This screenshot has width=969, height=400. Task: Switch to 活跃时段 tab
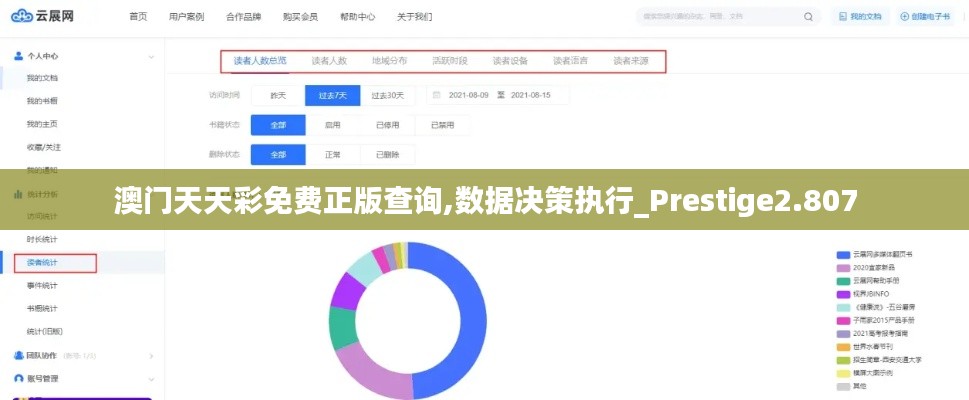pos(450,61)
